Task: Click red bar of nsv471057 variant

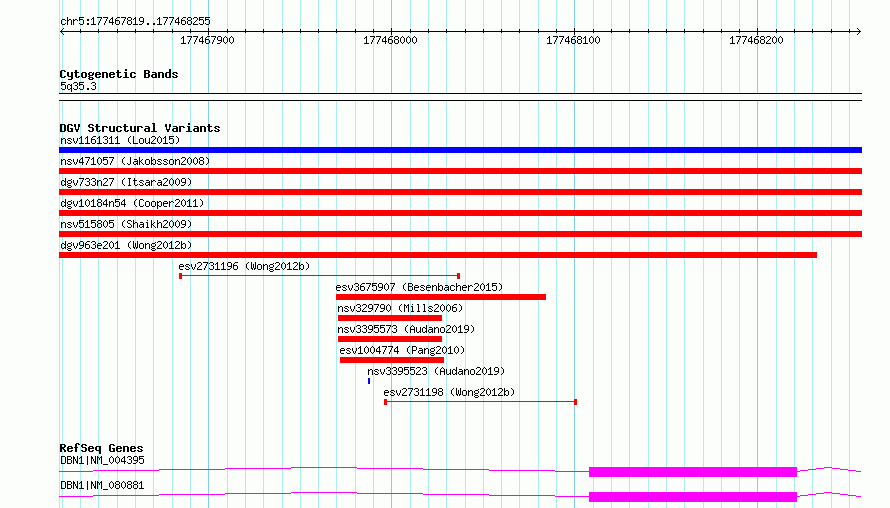Action: tap(460, 171)
